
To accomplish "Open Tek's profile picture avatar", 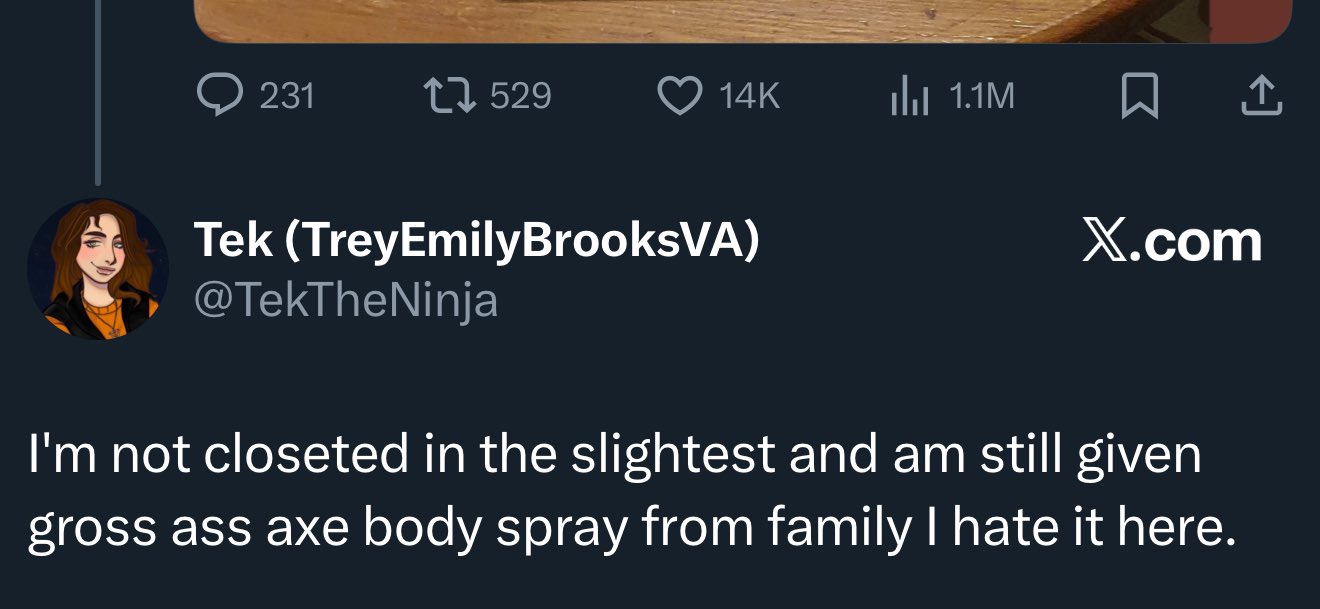I will tap(98, 268).
